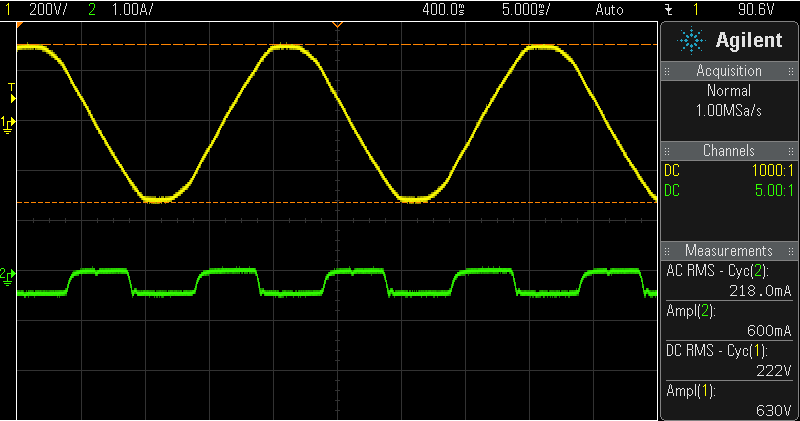Click the 400.0 time delay value
This screenshot has height=421, width=800.
pyautogui.click(x=442, y=8)
